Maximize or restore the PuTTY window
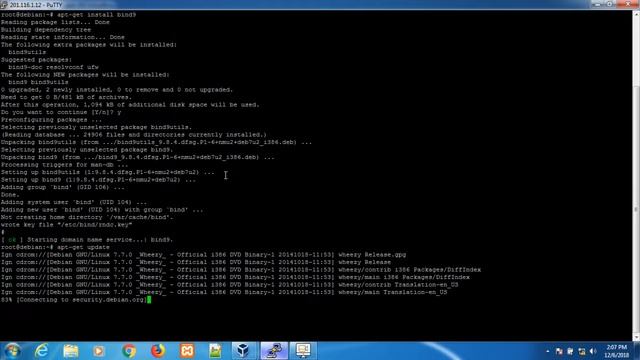Image resolution: width=640 pixels, height=360 pixels. coord(609,4)
